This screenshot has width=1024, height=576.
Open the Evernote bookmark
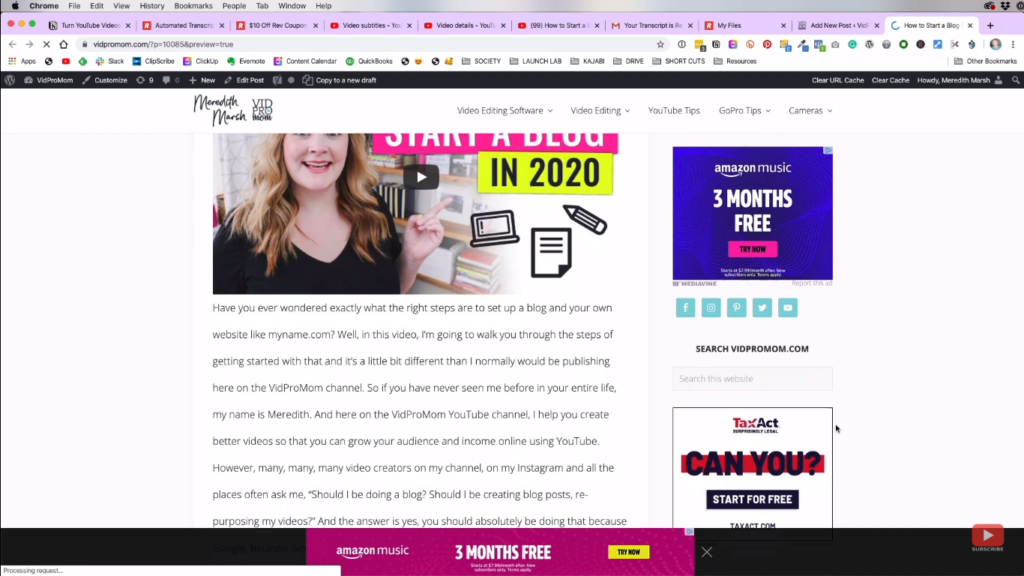[x=246, y=61]
